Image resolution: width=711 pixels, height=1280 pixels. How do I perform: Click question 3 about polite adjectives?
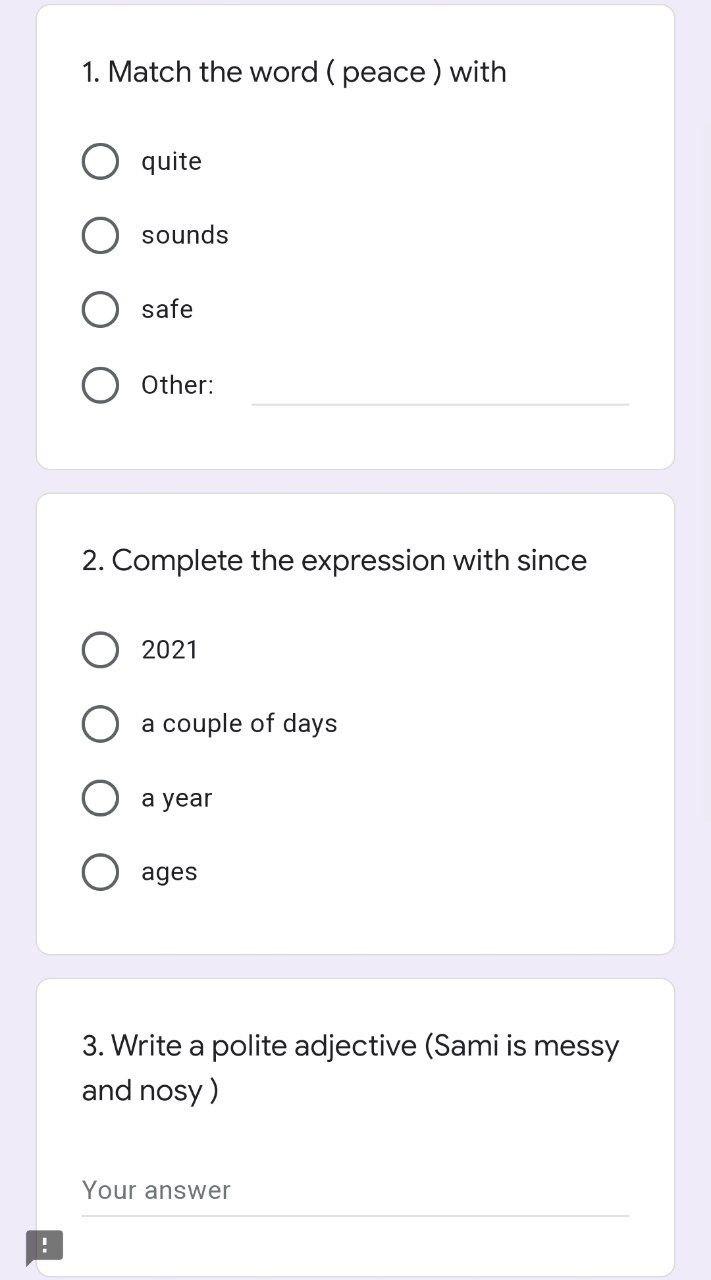350,1067
